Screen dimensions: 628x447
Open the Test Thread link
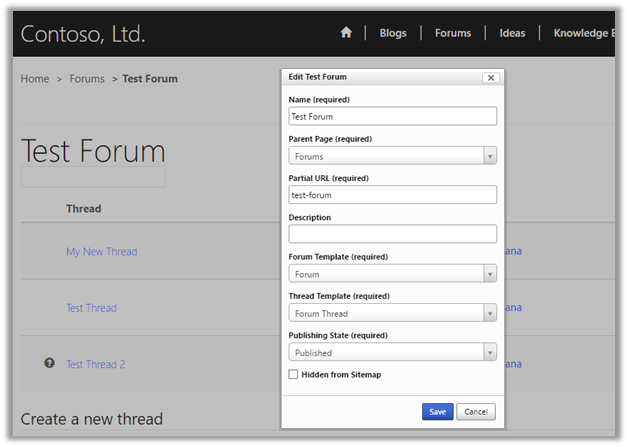91,308
